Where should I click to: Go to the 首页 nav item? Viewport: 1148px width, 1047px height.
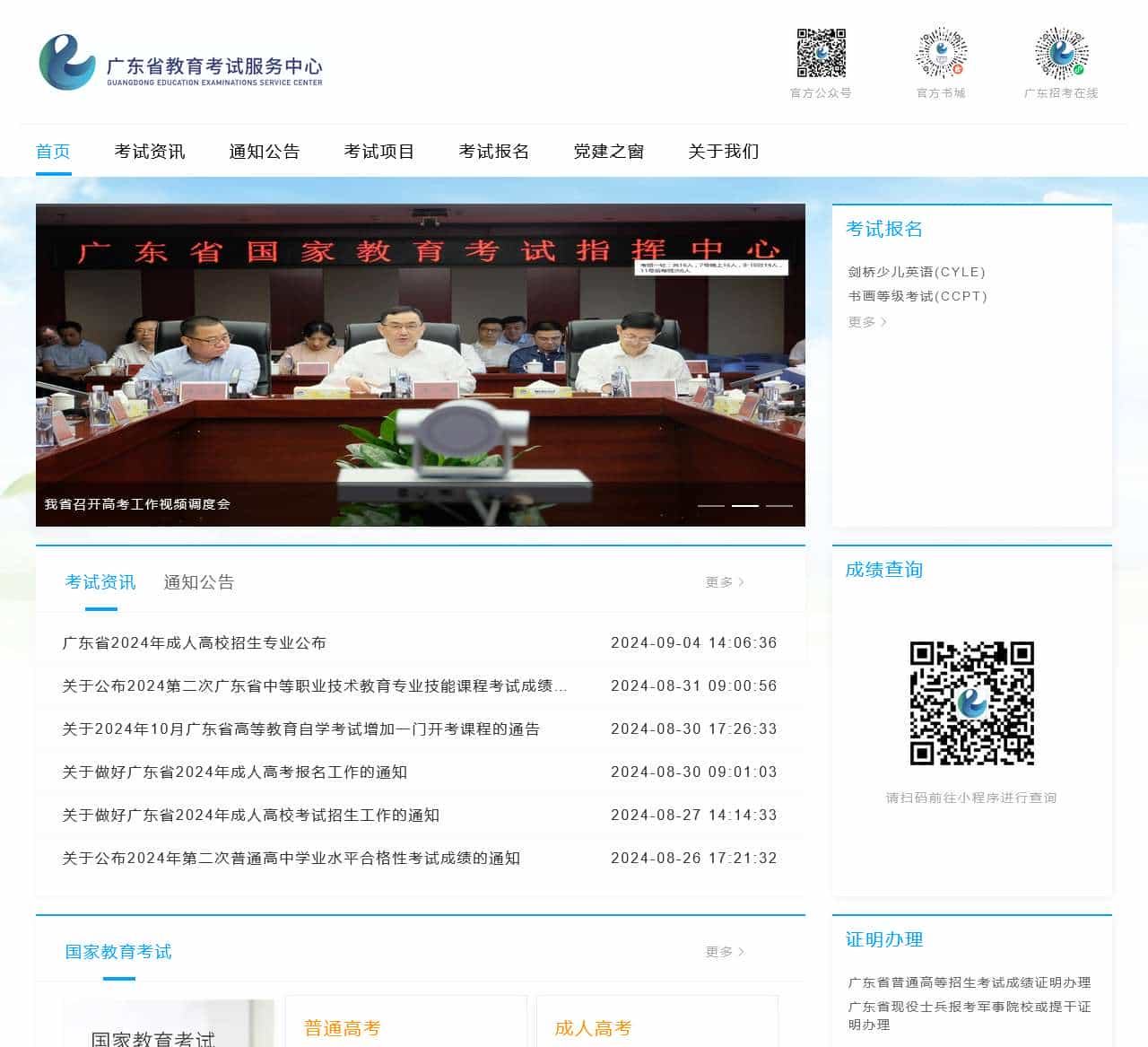pyautogui.click(x=53, y=151)
